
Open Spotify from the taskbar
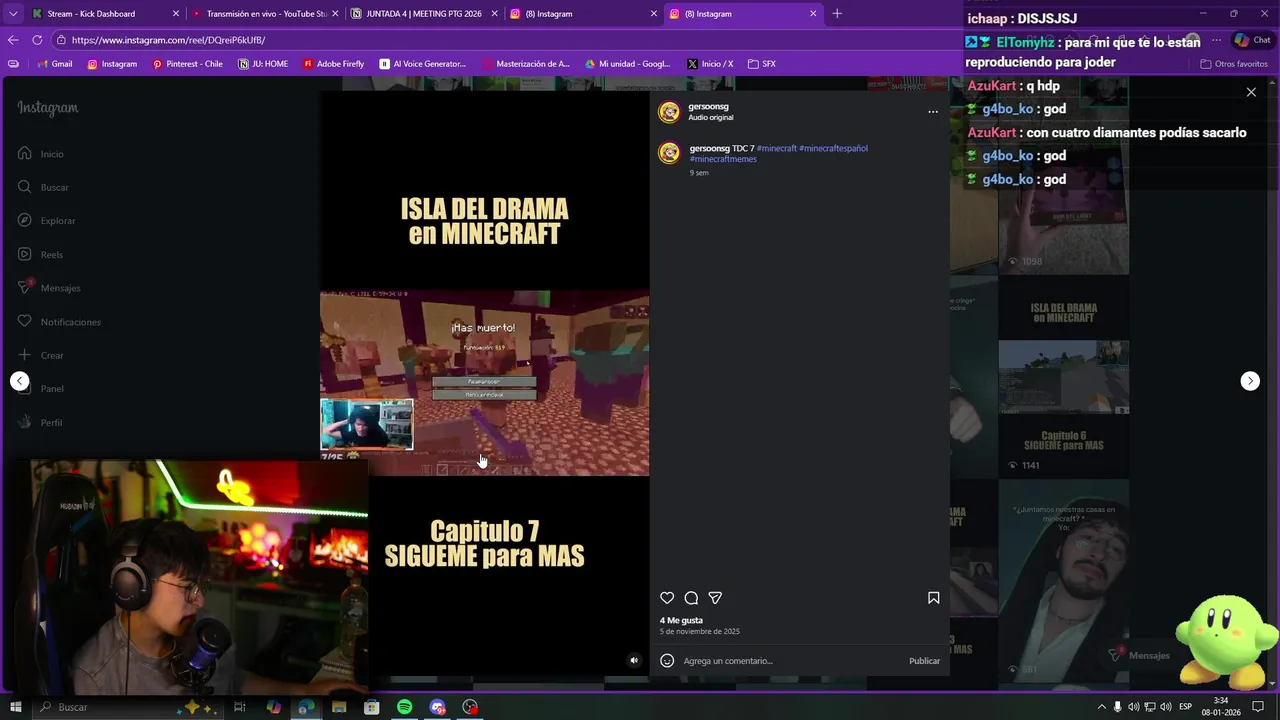pos(404,707)
